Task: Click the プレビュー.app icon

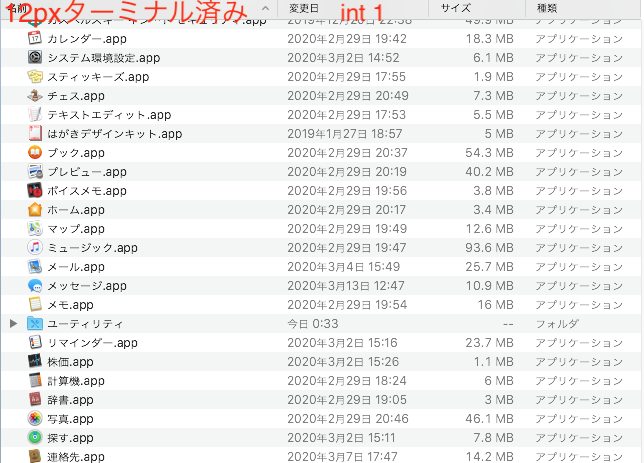Action: point(35,171)
